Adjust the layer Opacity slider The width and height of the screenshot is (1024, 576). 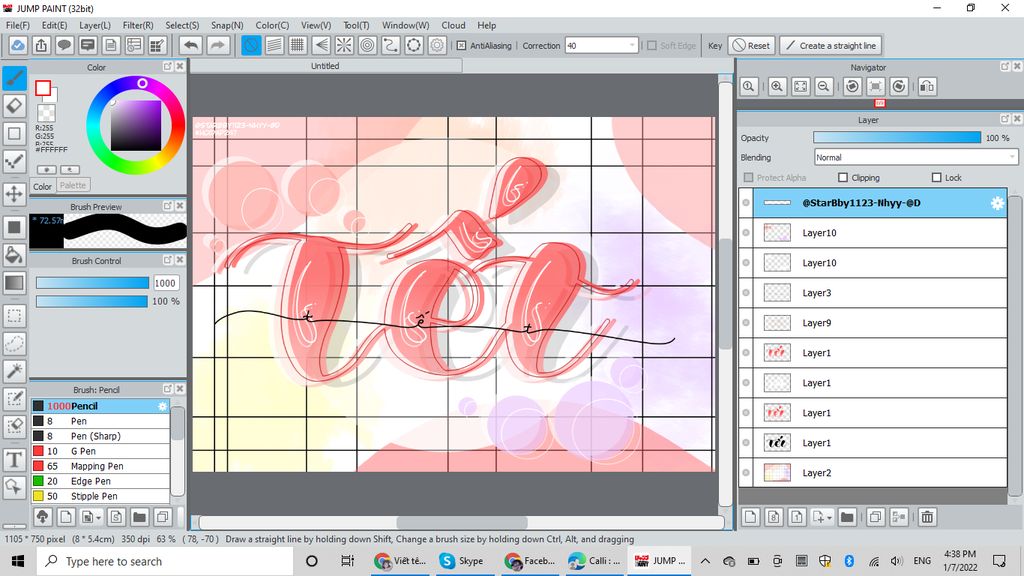[x=897, y=137]
